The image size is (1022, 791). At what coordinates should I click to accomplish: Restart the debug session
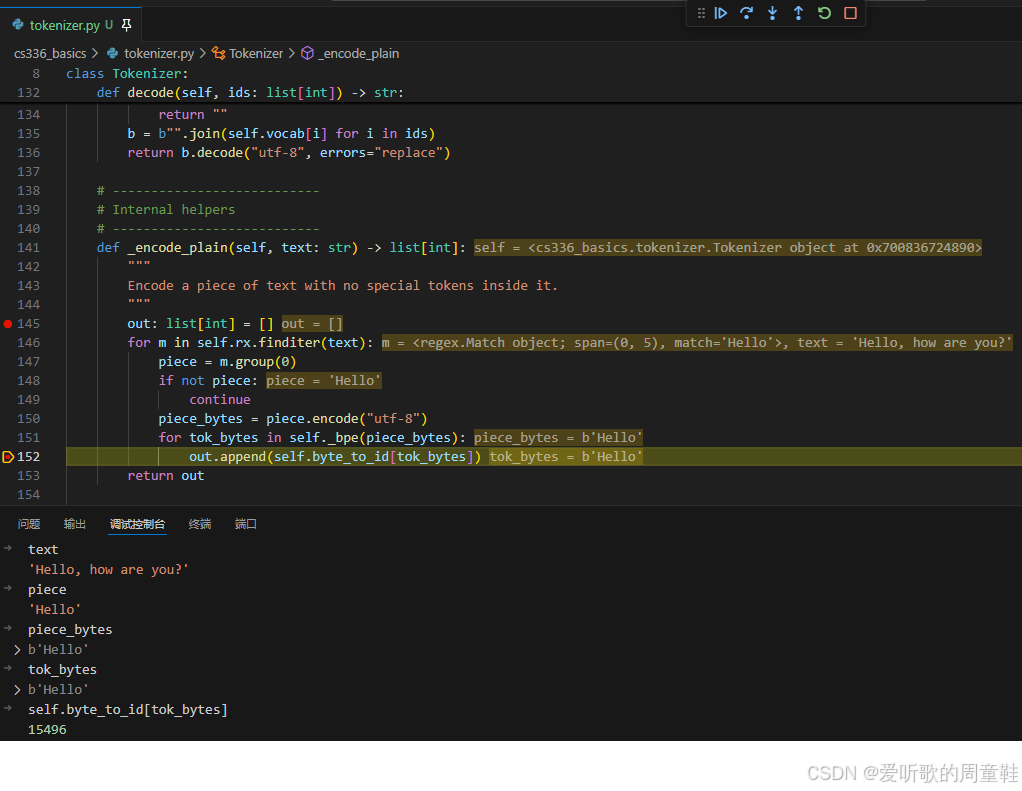(x=825, y=13)
